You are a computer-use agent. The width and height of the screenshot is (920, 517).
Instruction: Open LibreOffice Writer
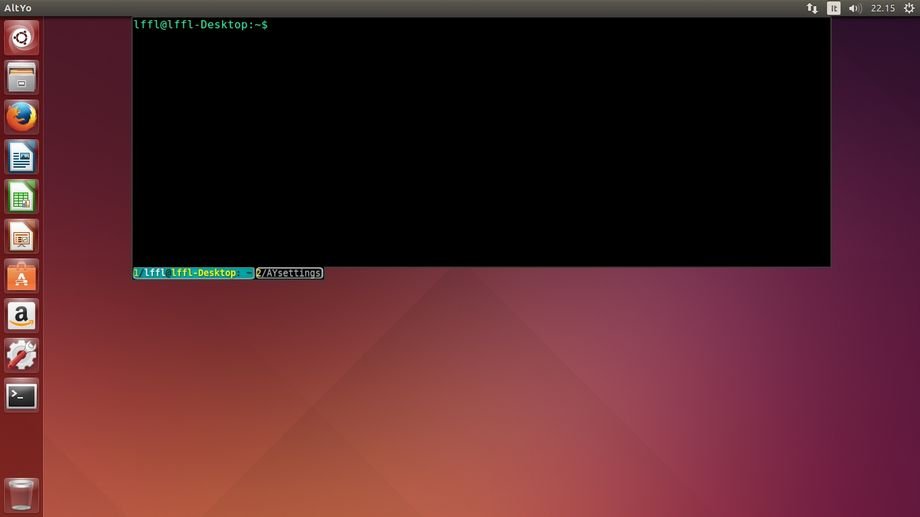coord(21,157)
